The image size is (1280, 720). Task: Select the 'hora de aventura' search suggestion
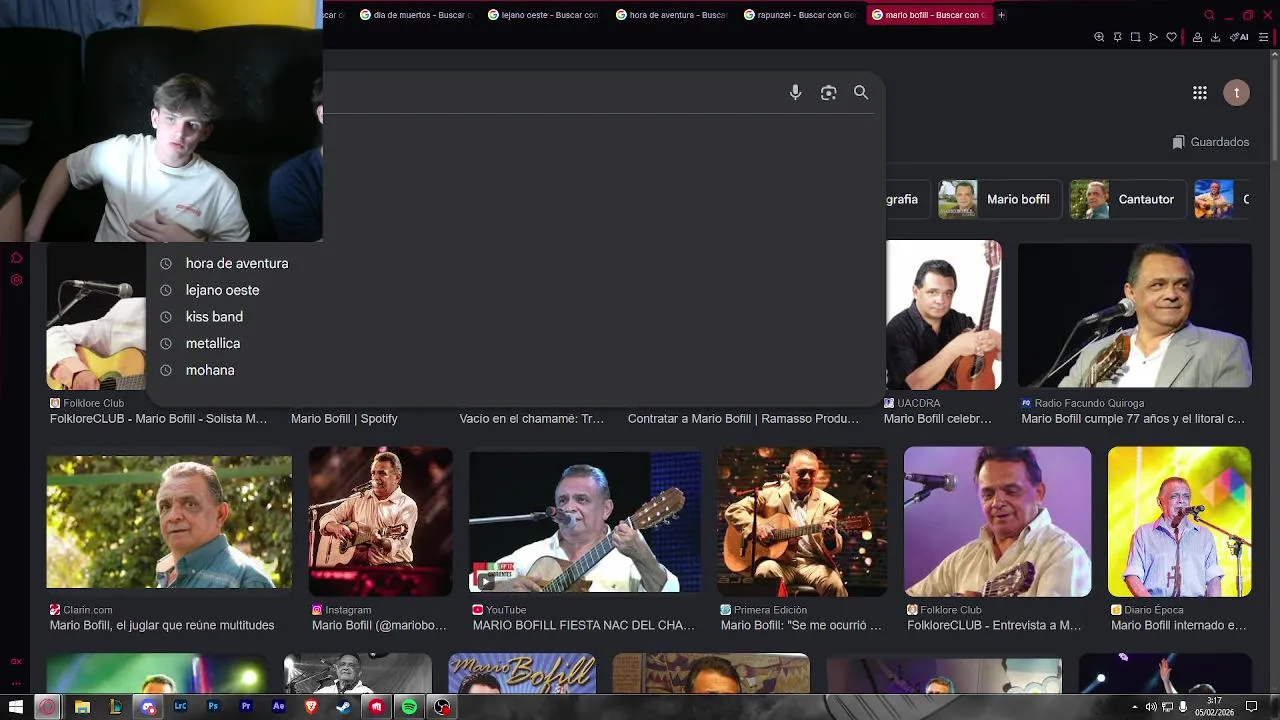[x=237, y=263]
